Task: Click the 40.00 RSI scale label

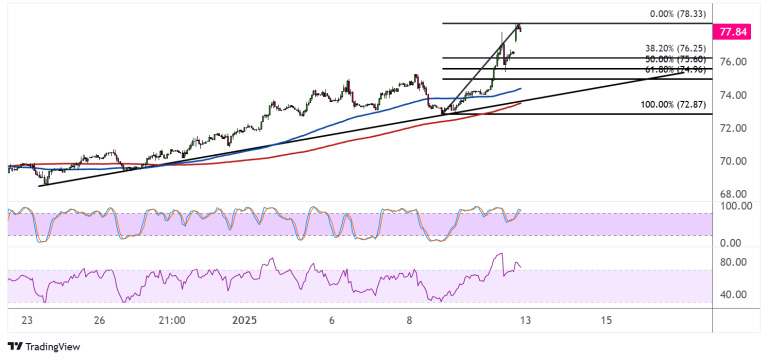Action: click(733, 295)
